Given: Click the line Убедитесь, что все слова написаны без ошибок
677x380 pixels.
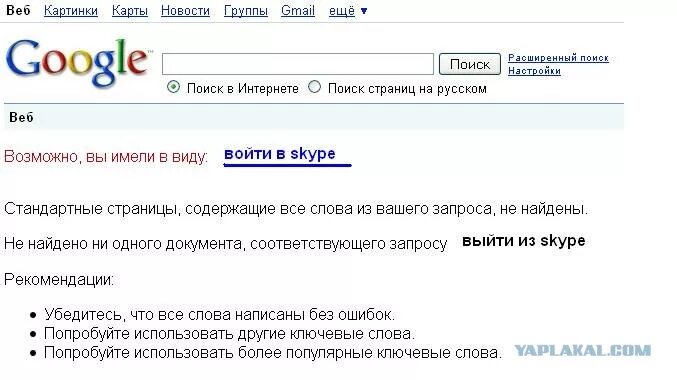Looking at the screenshot, I should pos(219,314).
